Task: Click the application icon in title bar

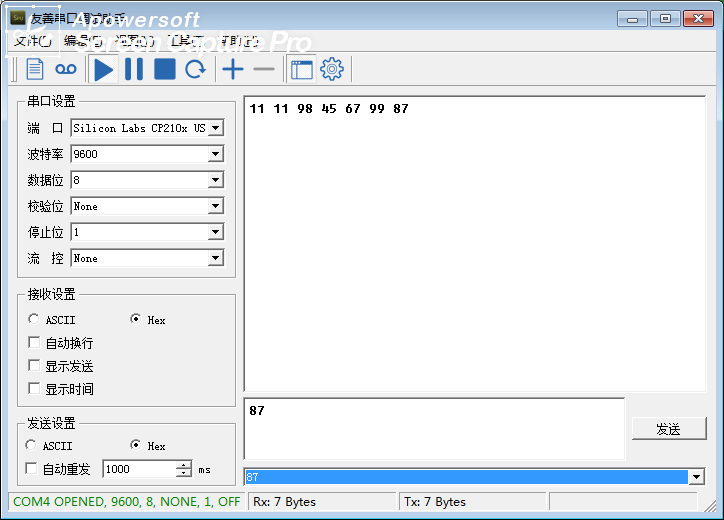Action: click(x=18, y=18)
